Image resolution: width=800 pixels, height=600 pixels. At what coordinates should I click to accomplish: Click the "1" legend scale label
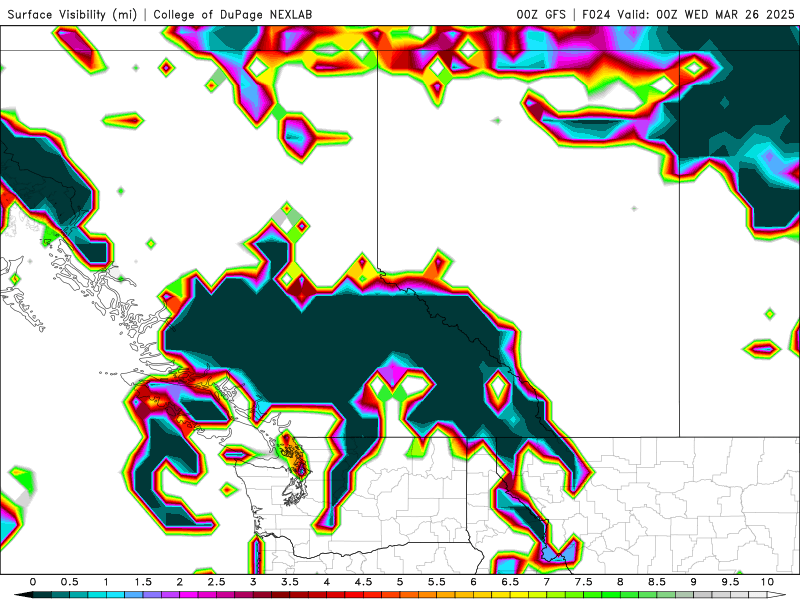click(106, 582)
